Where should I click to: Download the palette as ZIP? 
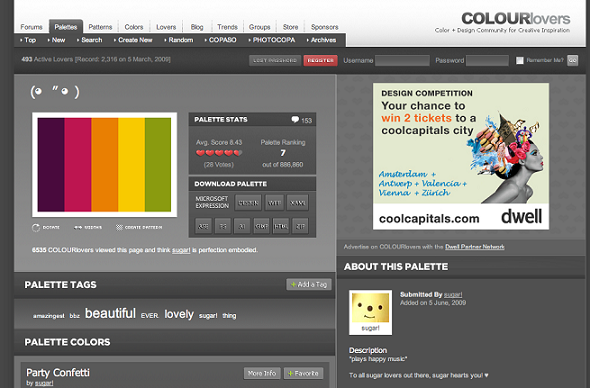coord(300,226)
